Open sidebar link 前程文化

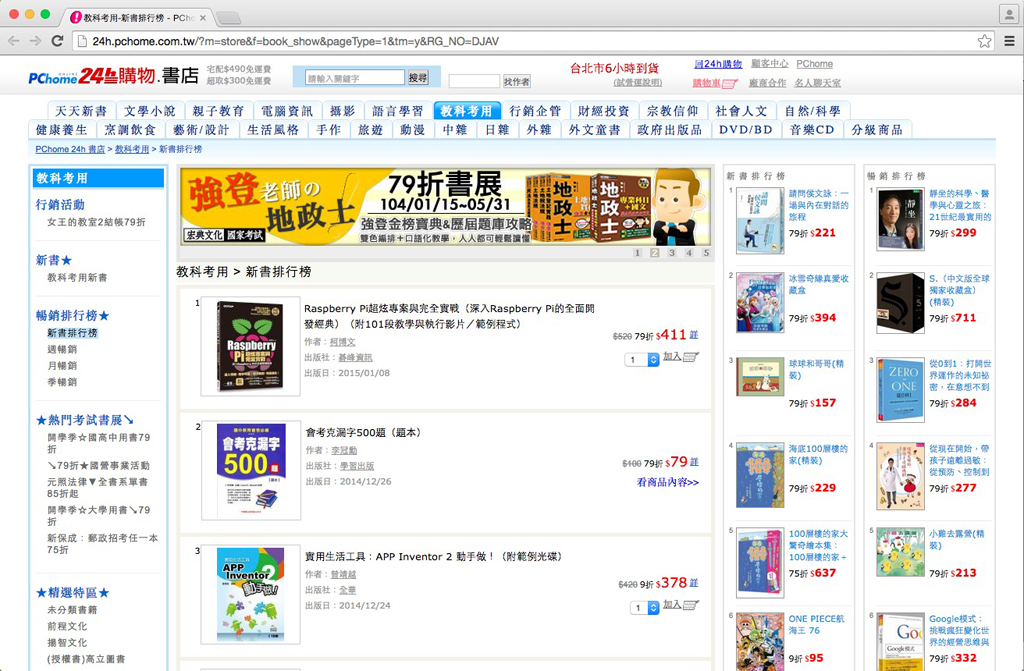(x=67, y=626)
